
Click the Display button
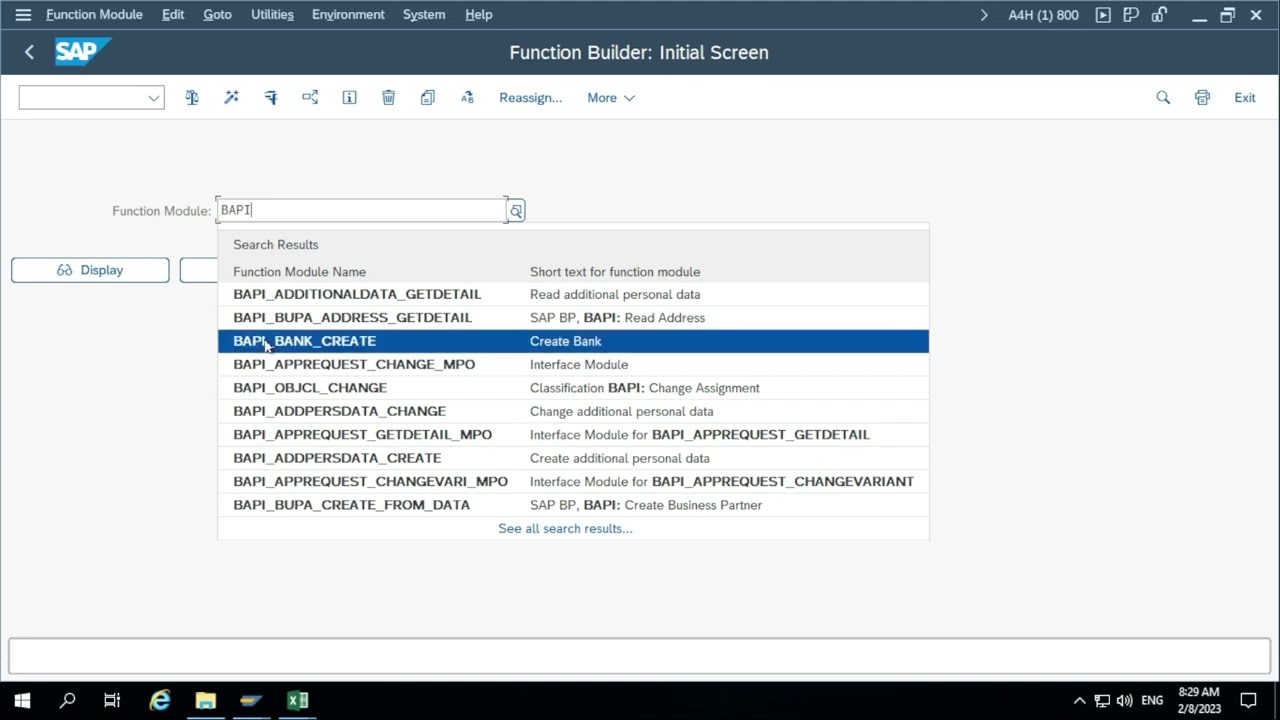tap(90, 270)
